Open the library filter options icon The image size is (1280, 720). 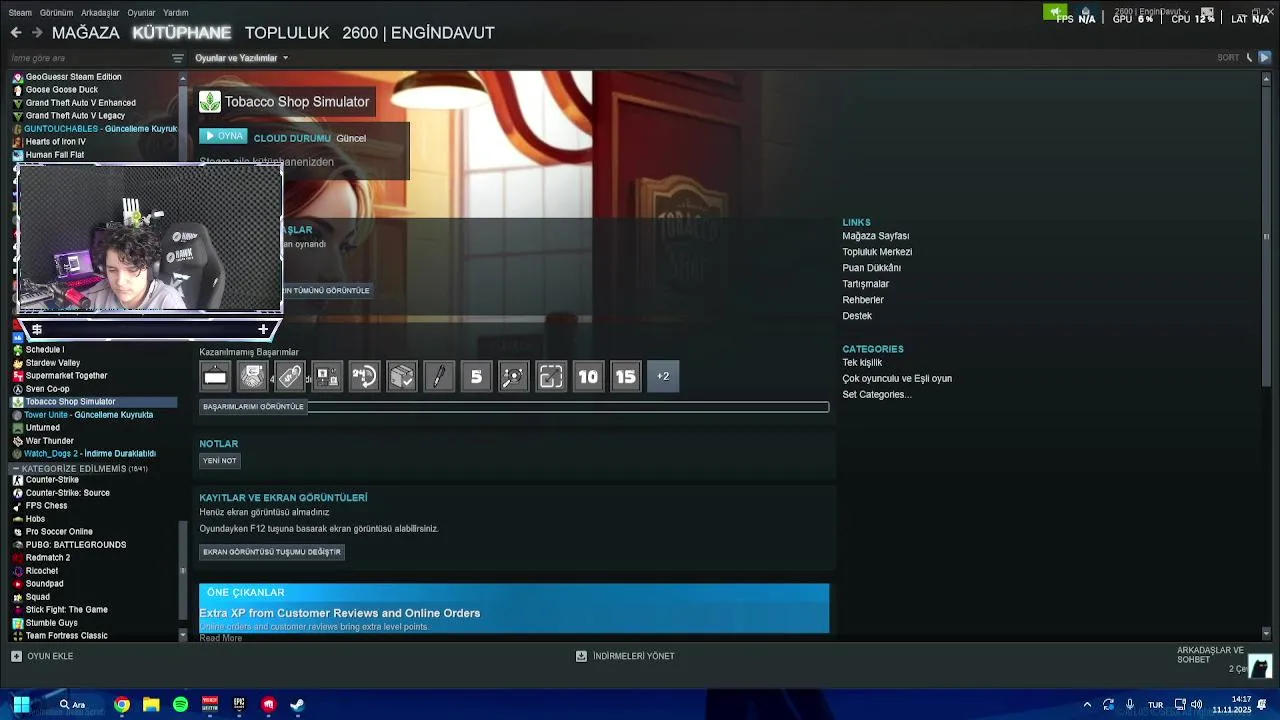click(x=178, y=58)
